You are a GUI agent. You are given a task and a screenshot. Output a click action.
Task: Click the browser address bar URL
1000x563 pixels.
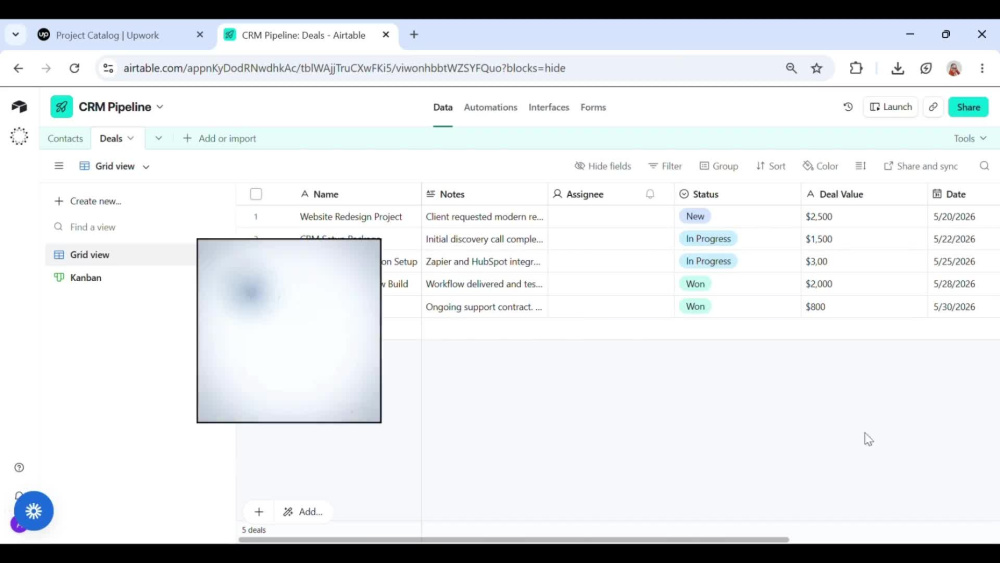344,68
